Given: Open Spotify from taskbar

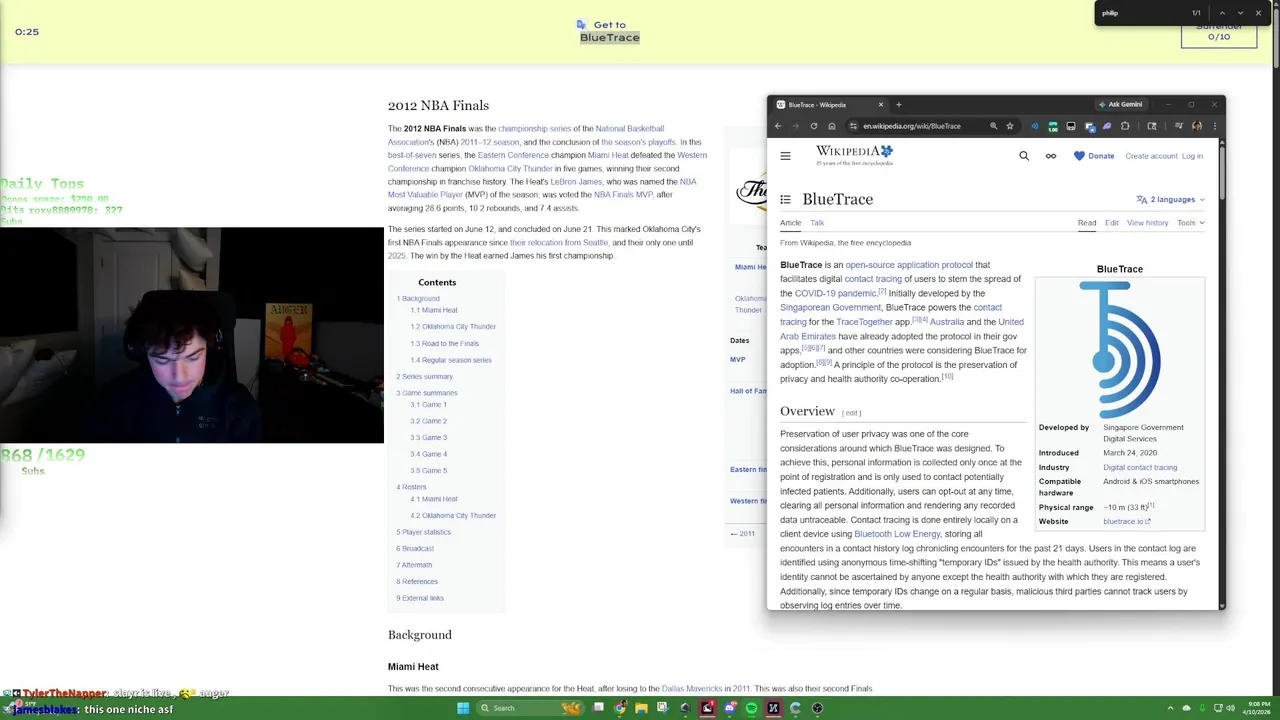Looking at the screenshot, I should pos(751,708).
